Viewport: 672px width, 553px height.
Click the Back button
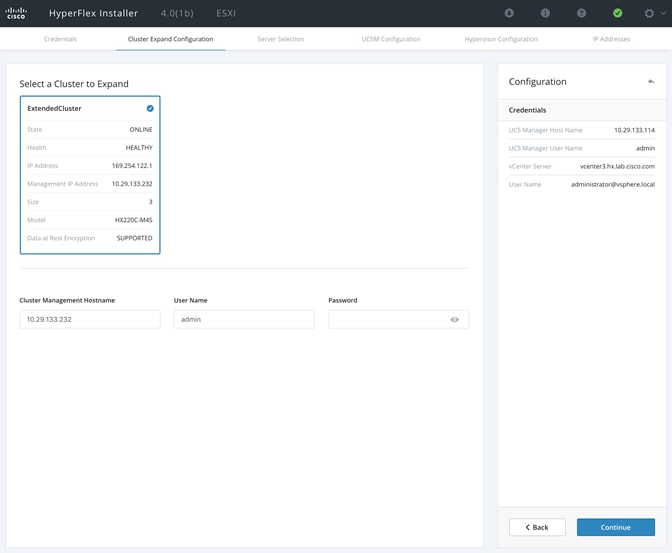point(537,527)
